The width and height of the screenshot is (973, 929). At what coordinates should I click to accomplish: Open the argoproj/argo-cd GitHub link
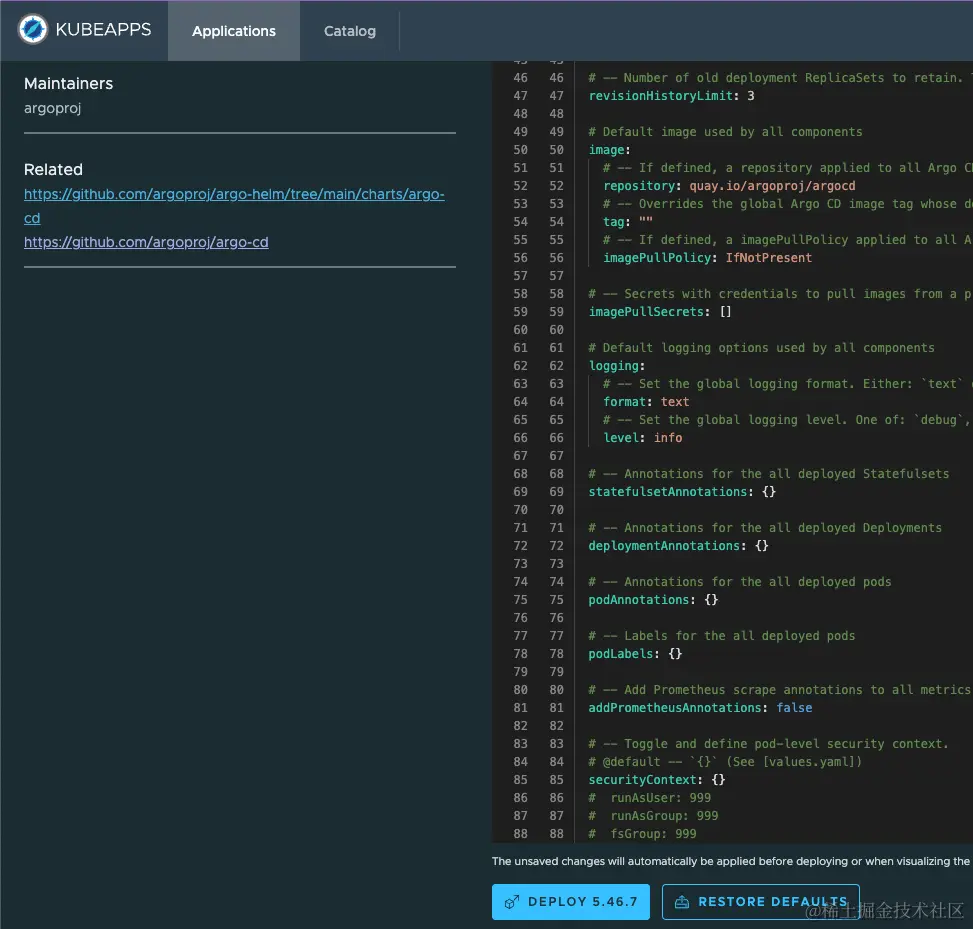tap(146, 242)
